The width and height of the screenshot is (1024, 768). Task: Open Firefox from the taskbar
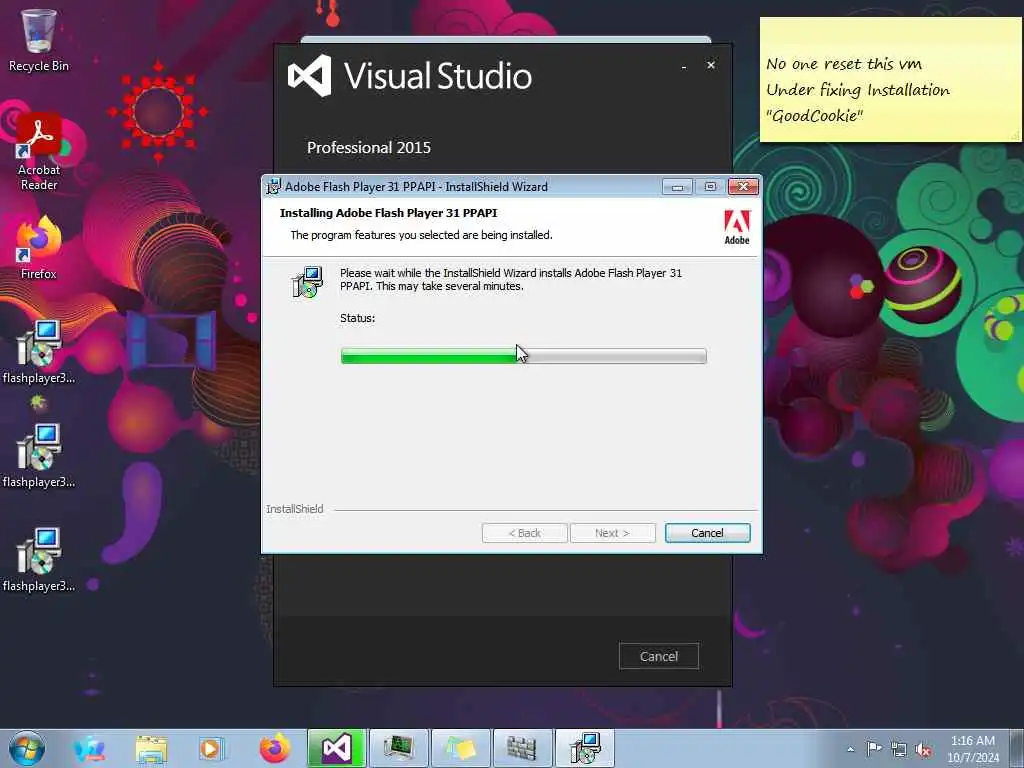click(x=274, y=749)
